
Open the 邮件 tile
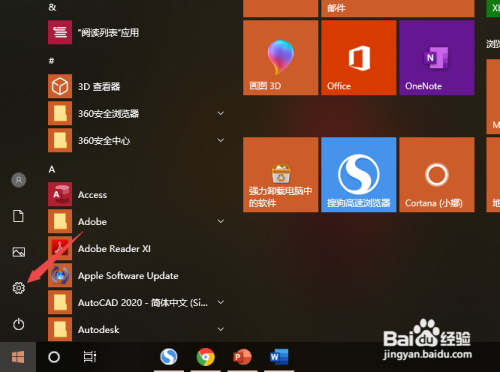point(398,8)
